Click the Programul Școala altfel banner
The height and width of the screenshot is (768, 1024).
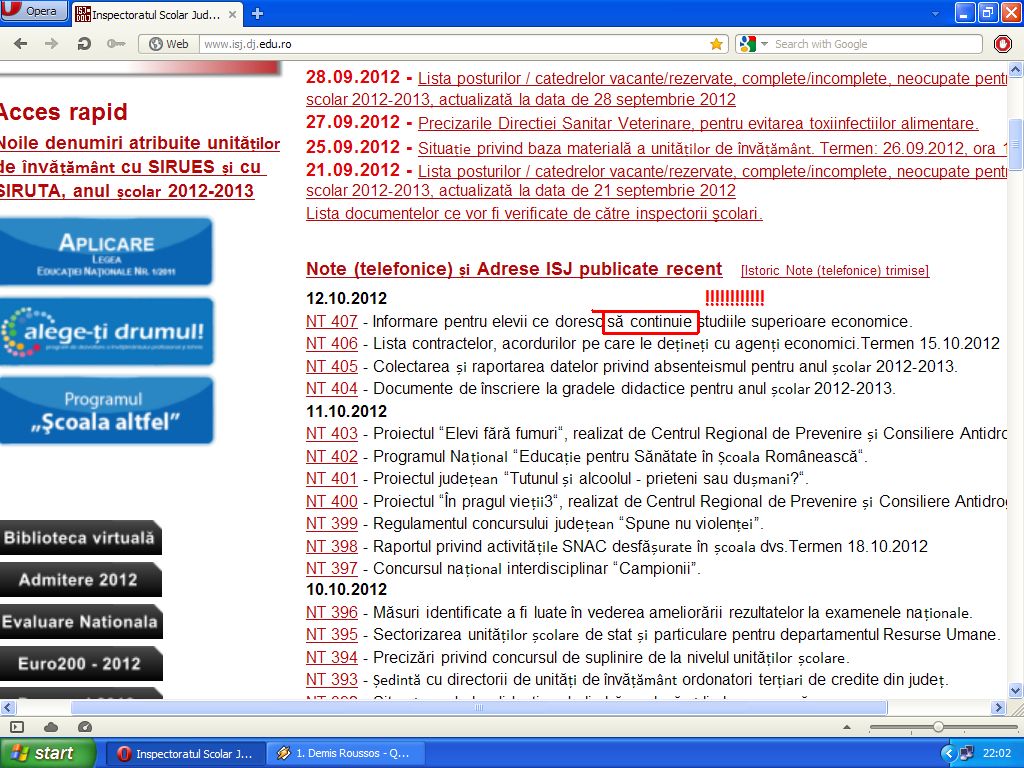click(107, 411)
